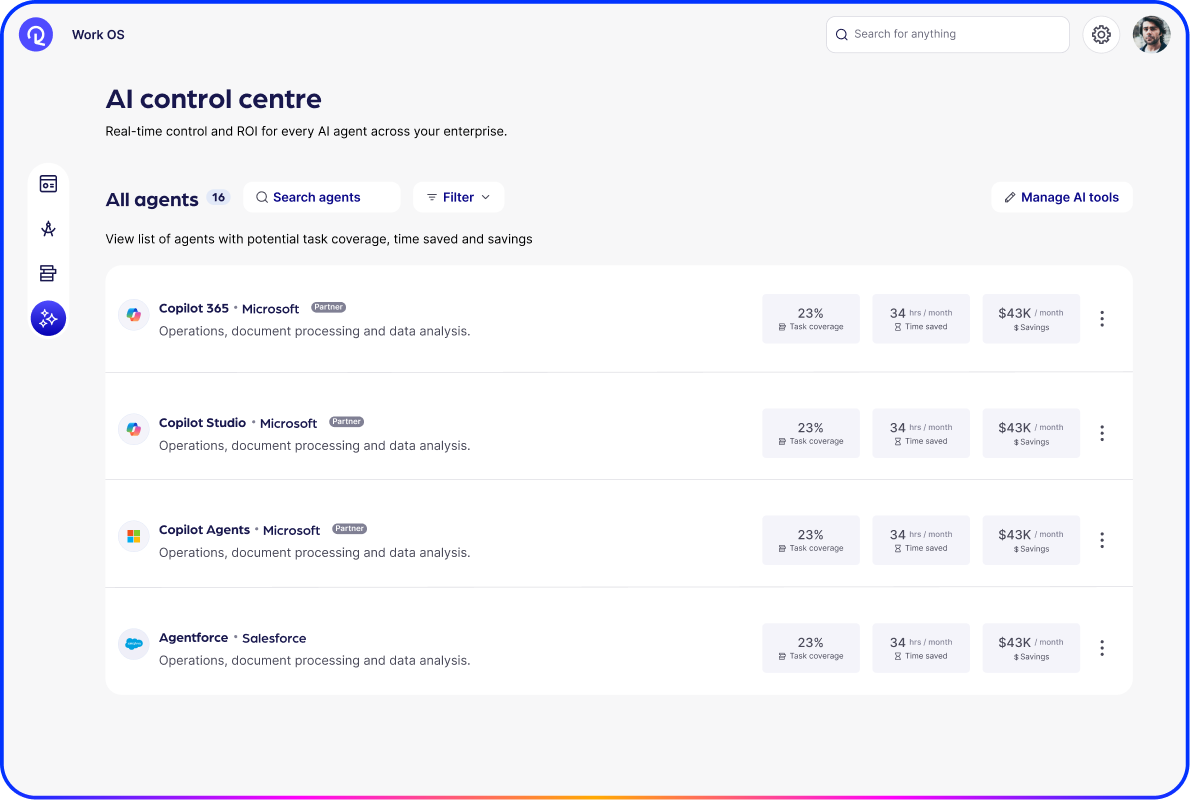Screen dimensions: 1190x800
Task: Click the Partner badge next to Copilot 365
Action: (328, 307)
